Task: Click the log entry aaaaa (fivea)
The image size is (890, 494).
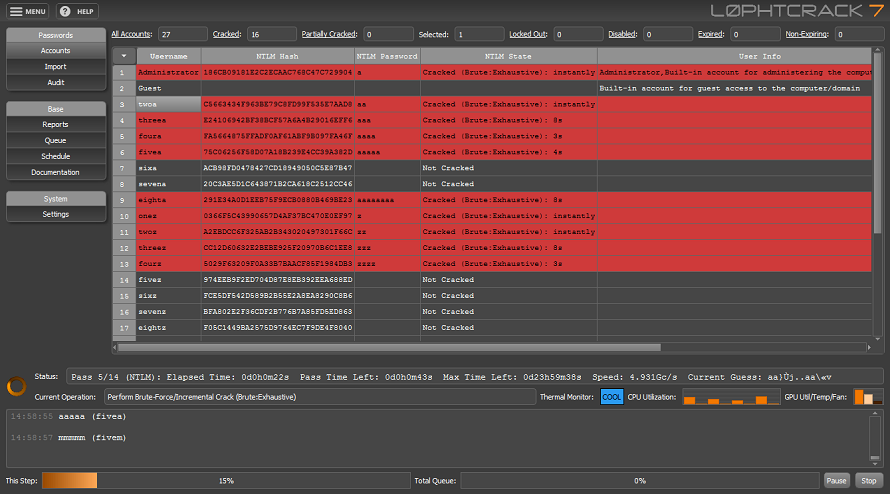Action: [x=69, y=416]
